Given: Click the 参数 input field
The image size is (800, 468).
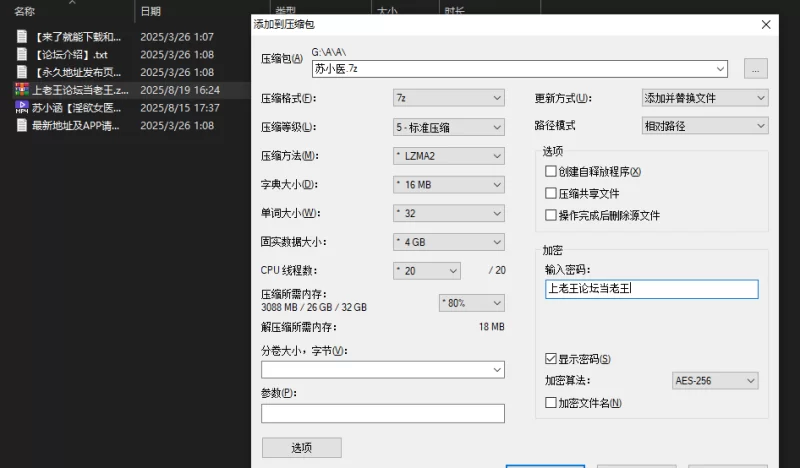Looking at the screenshot, I should point(383,413).
